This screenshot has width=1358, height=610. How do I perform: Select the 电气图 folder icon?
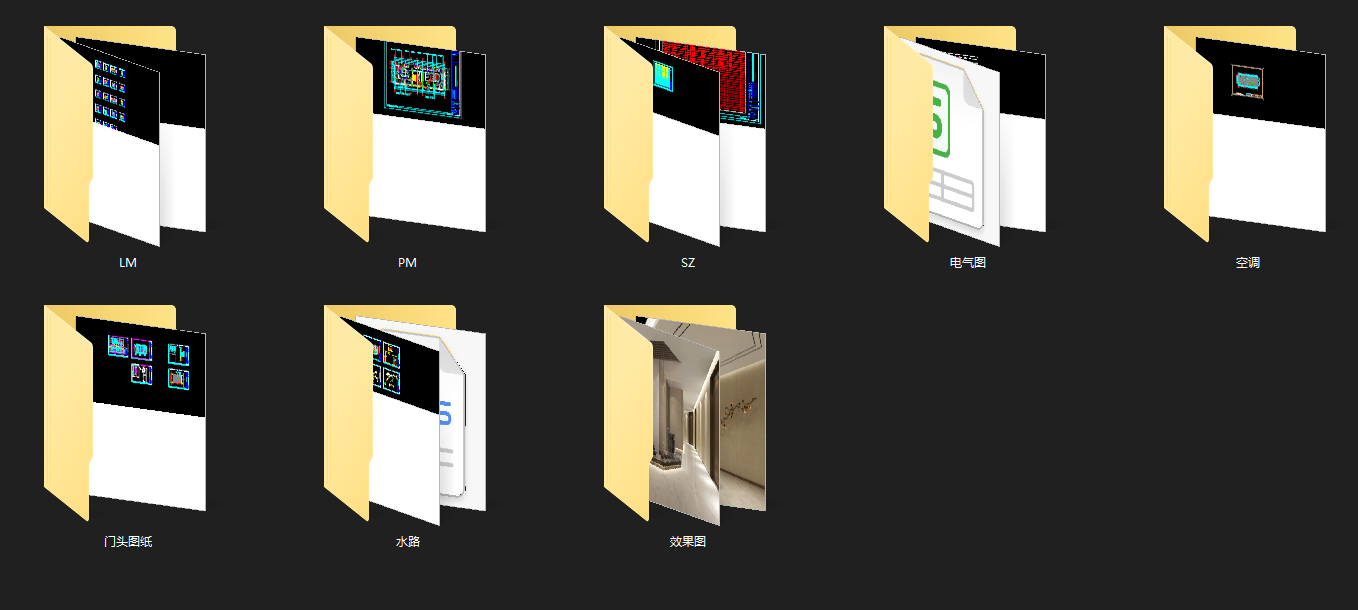[965, 136]
